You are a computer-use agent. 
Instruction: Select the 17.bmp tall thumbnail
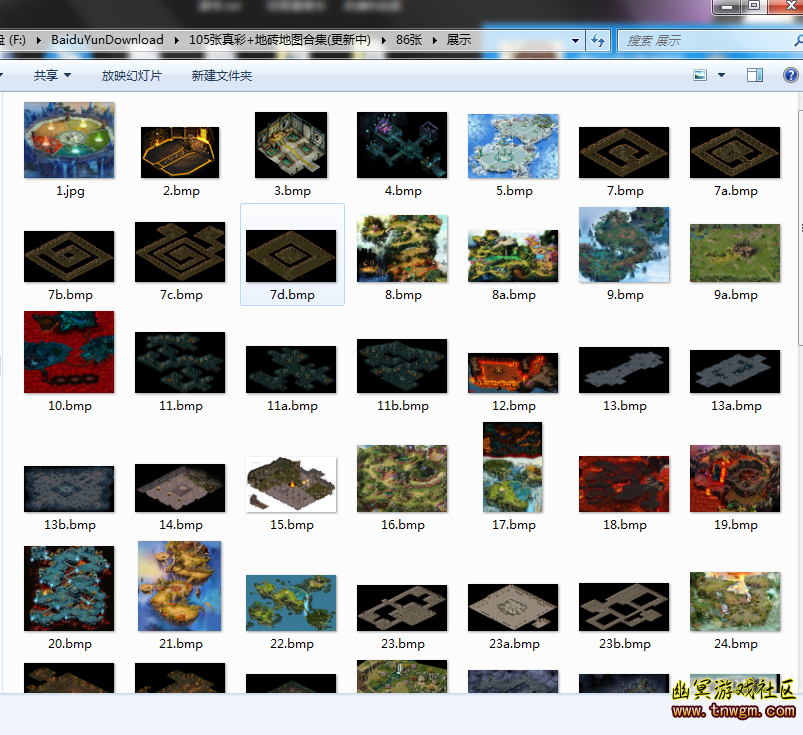513,467
